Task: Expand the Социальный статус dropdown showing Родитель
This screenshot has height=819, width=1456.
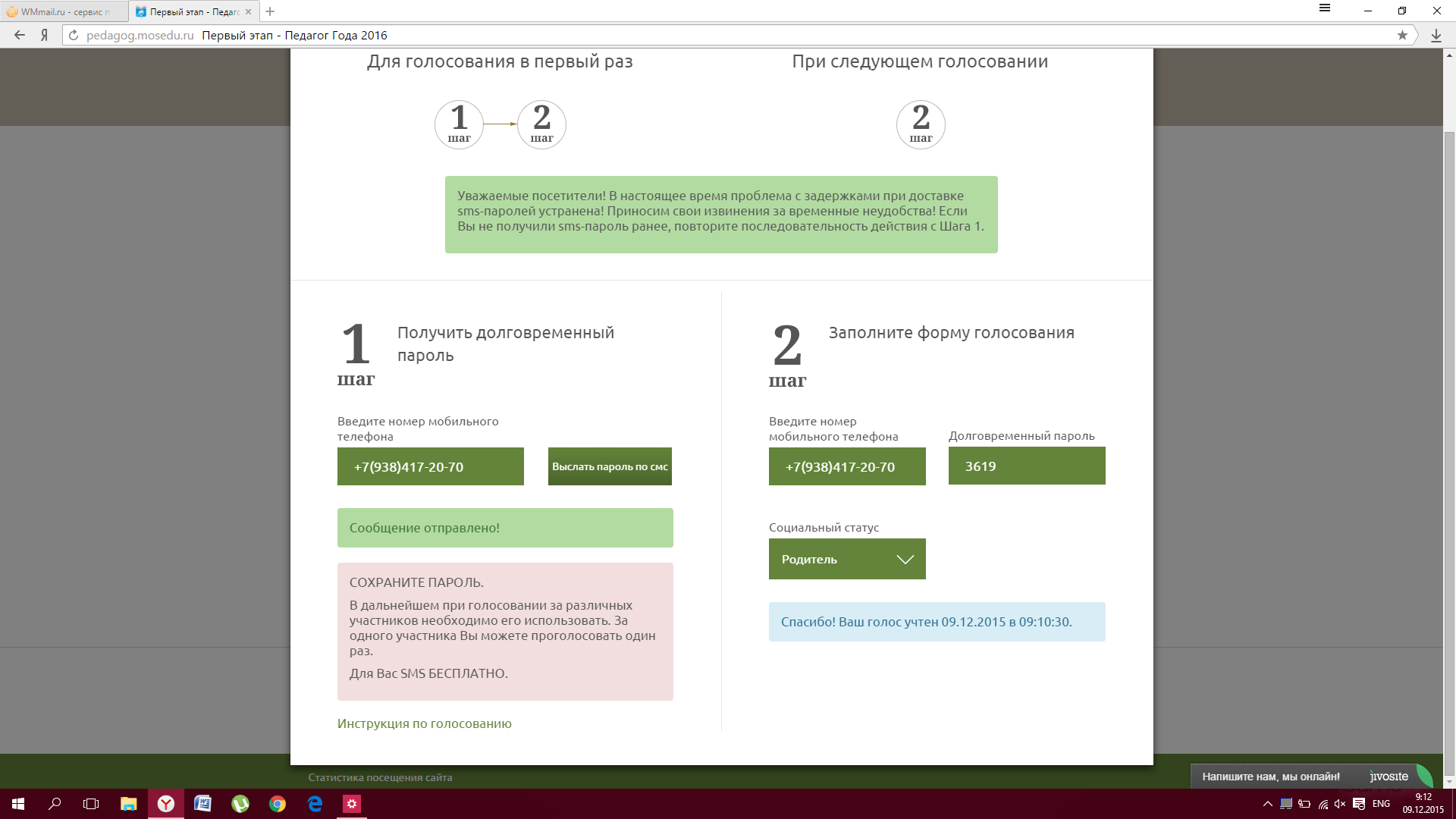Action: 847,559
